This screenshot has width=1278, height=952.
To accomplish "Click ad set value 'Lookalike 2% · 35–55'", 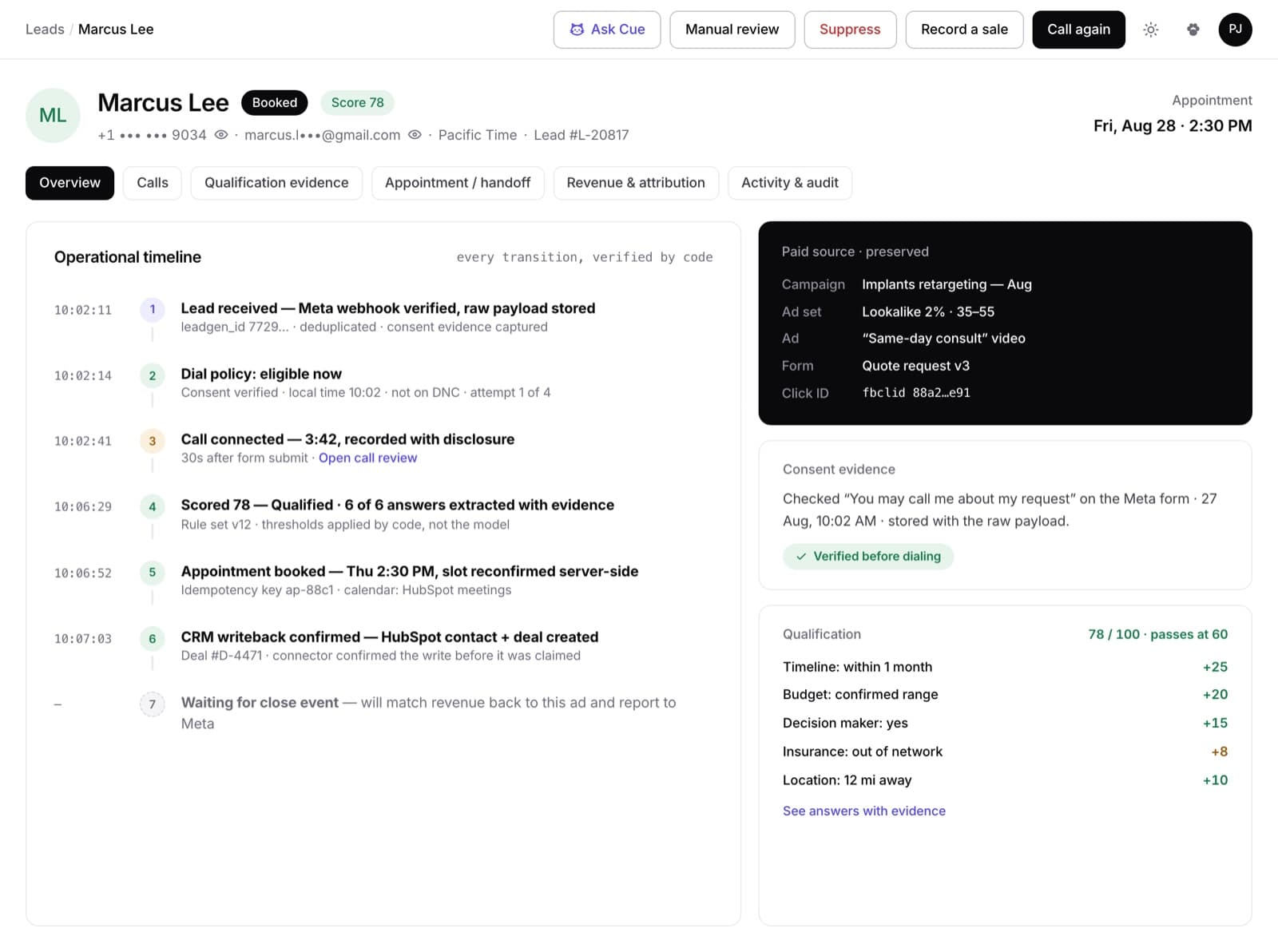I will click(928, 311).
